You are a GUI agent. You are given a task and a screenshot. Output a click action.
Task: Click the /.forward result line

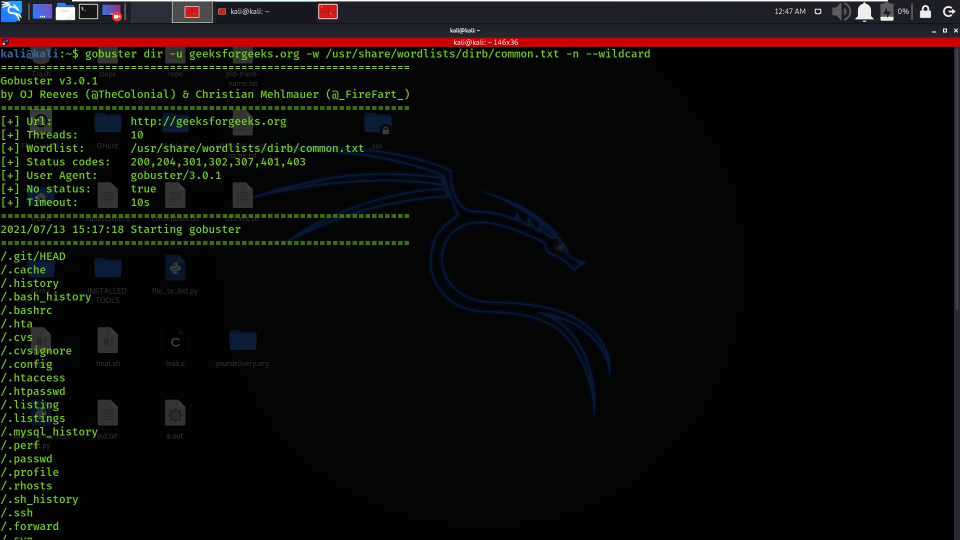(x=29, y=526)
